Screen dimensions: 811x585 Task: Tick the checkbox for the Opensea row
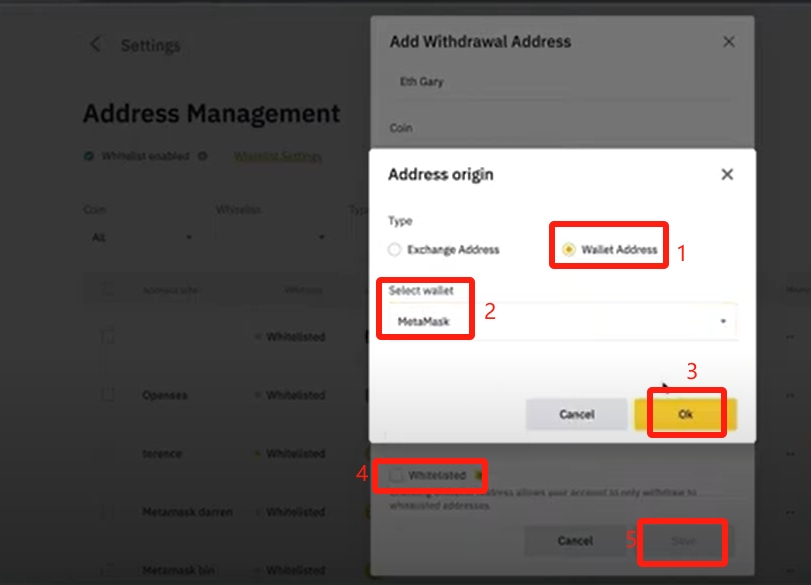point(108,395)
